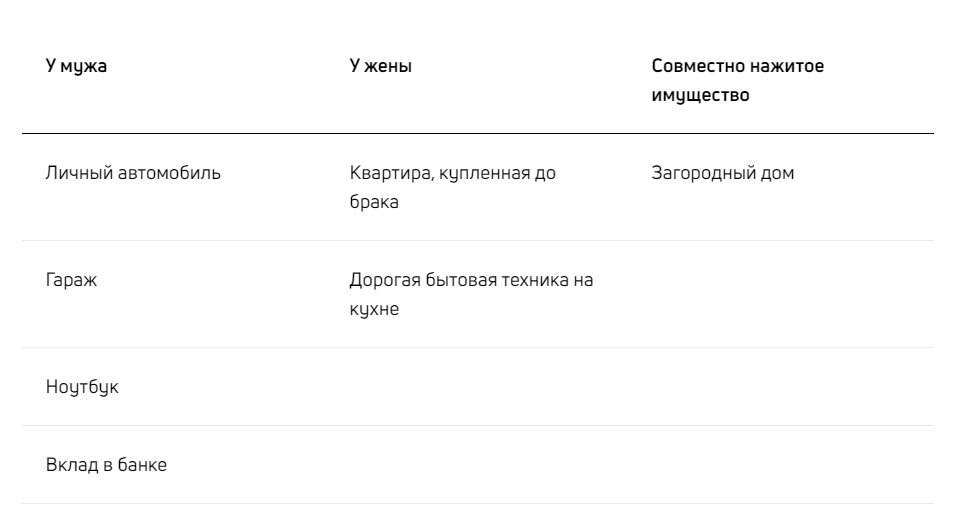
Task: Click the 'У жены' column header
Action: (381, 66)
